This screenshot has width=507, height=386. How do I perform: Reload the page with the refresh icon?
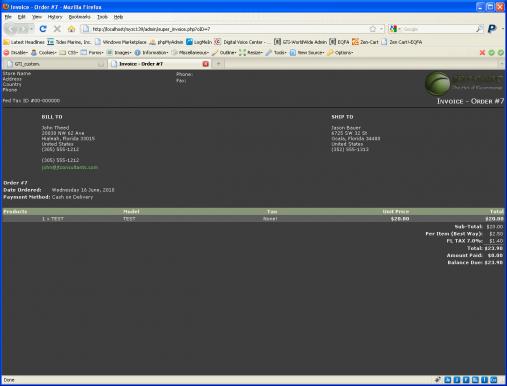click(43, 29)
